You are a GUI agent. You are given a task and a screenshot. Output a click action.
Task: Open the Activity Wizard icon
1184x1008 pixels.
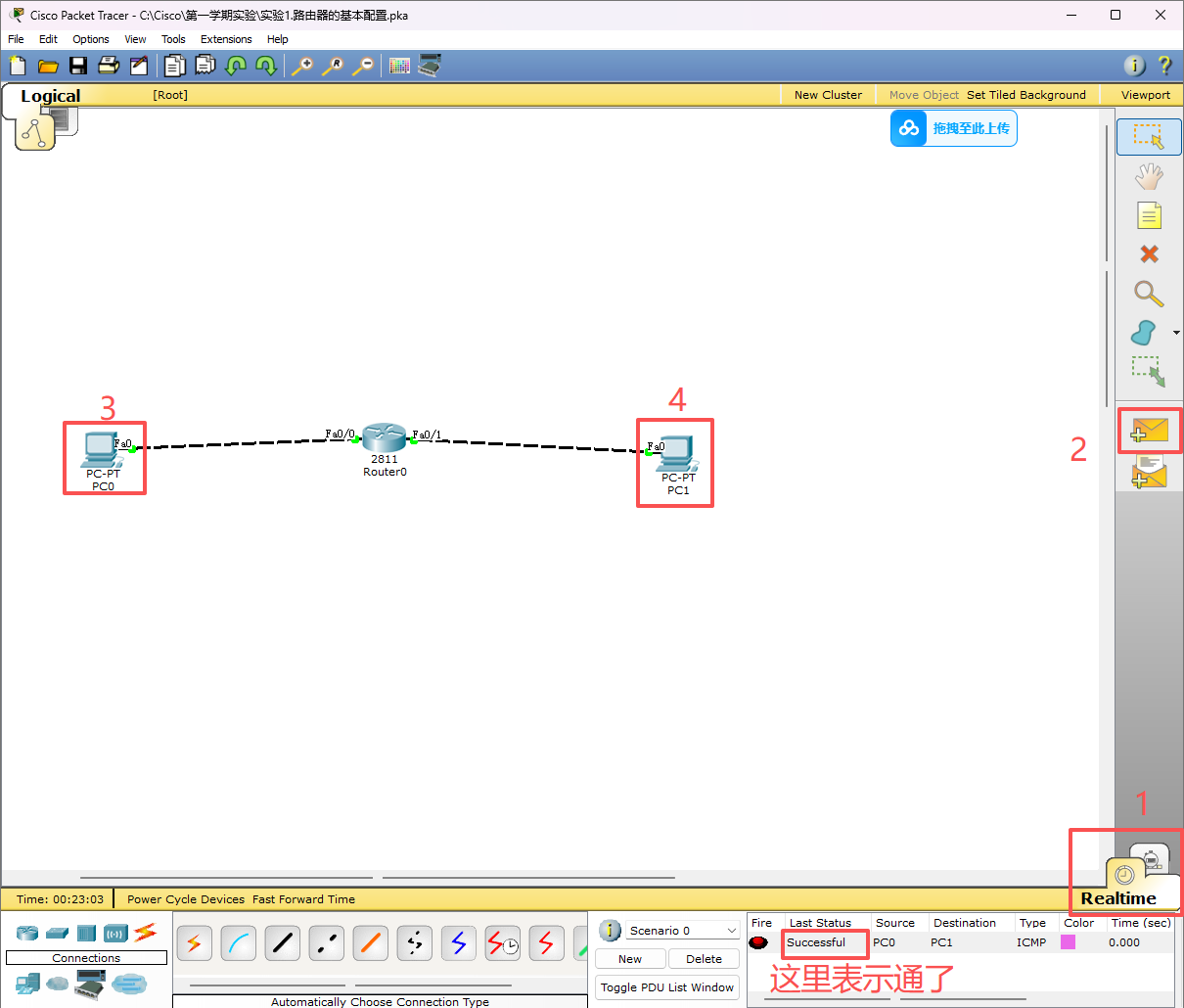pyautogui.click(x=139, y=66)
